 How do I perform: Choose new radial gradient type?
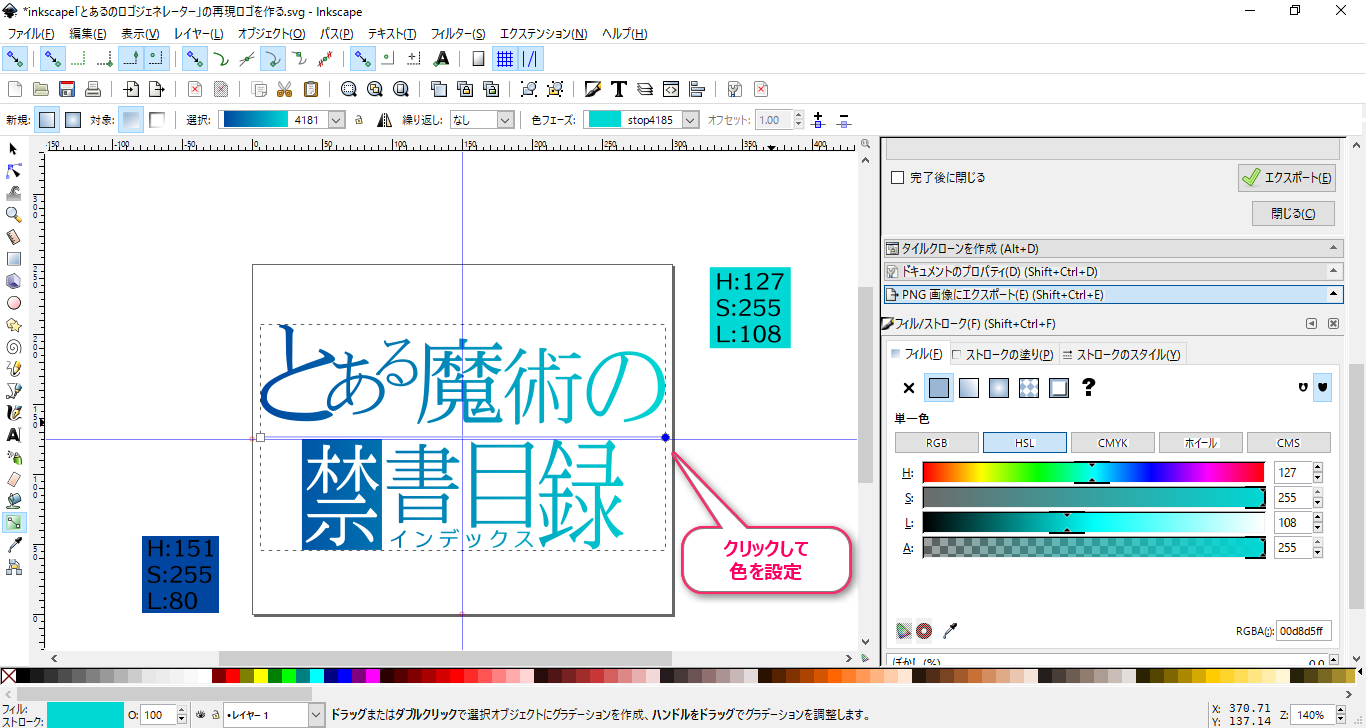tap(73, 120)
